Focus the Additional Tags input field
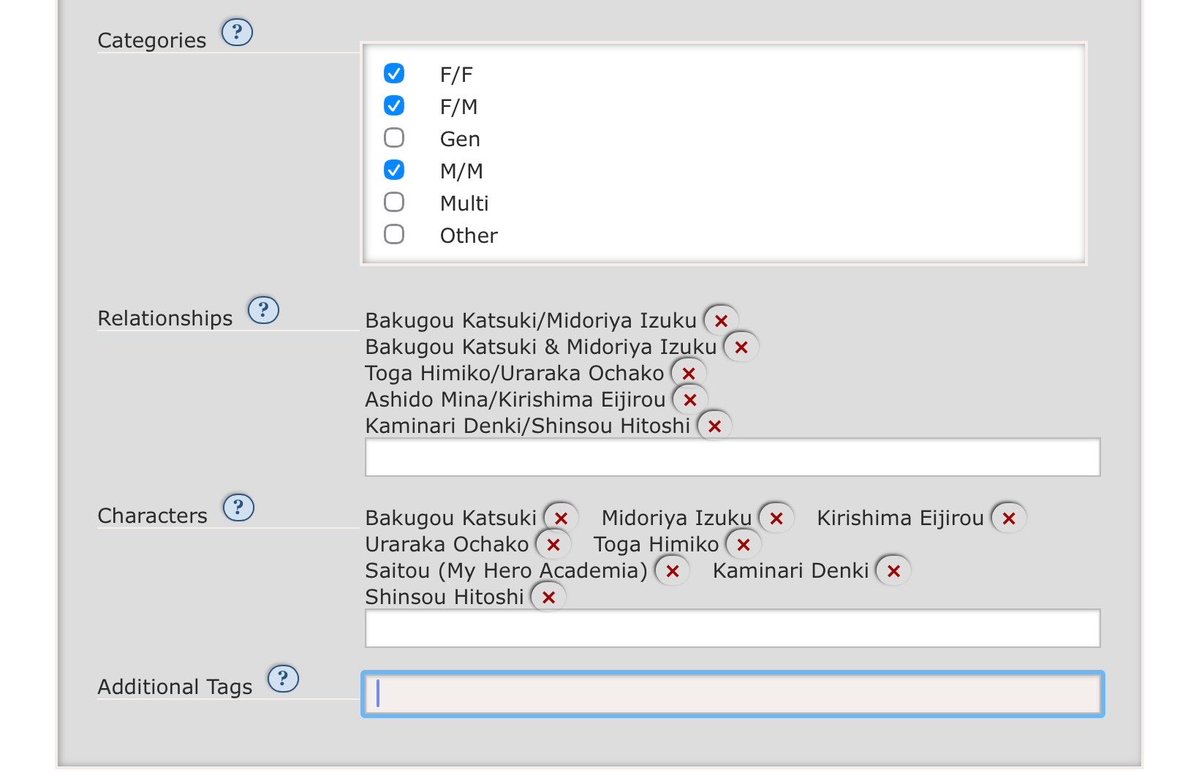Screen dimensions: 1199x773 [733, 693]
